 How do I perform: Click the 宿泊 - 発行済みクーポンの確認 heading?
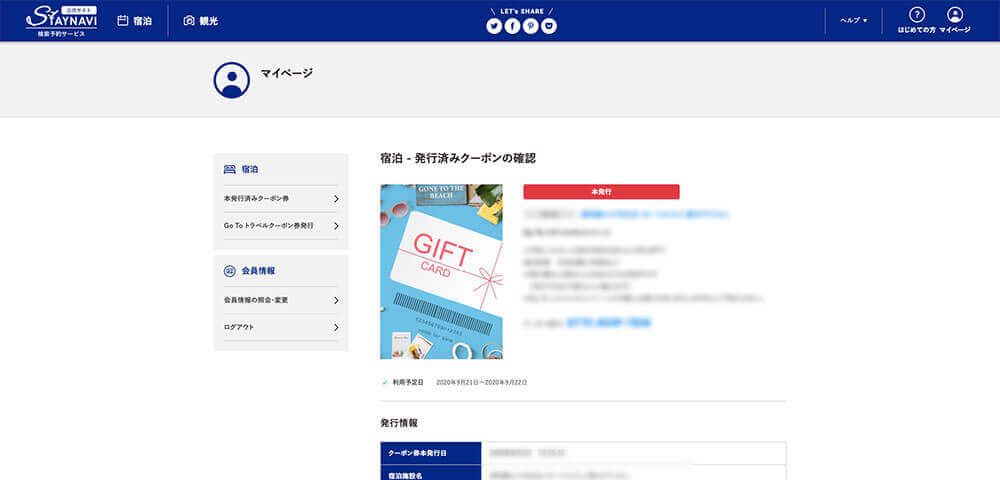pyautogui.click(x=457, y=158)
